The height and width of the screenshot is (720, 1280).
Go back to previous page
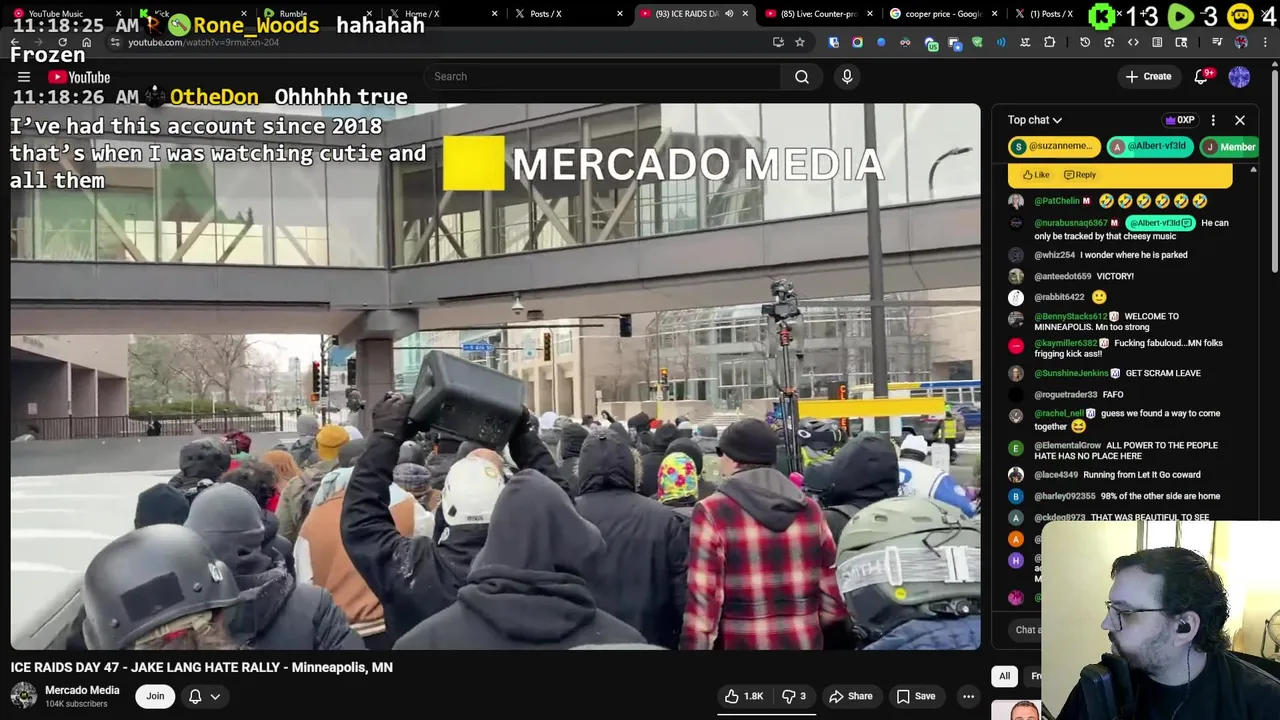(x=14, y=42)
